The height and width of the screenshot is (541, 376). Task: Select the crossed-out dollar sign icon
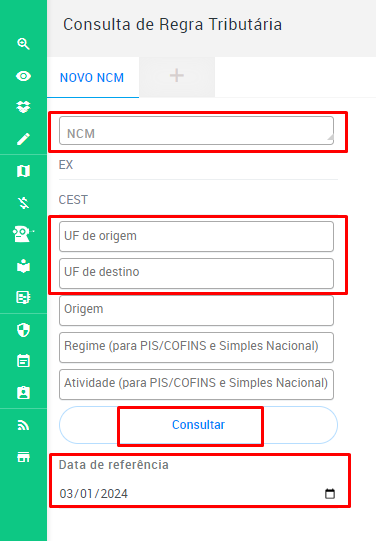[23, 203]
